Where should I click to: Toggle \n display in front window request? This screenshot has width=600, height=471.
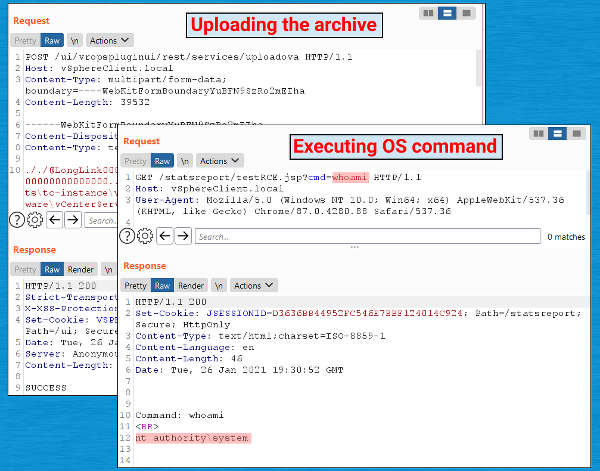(185, 161)
